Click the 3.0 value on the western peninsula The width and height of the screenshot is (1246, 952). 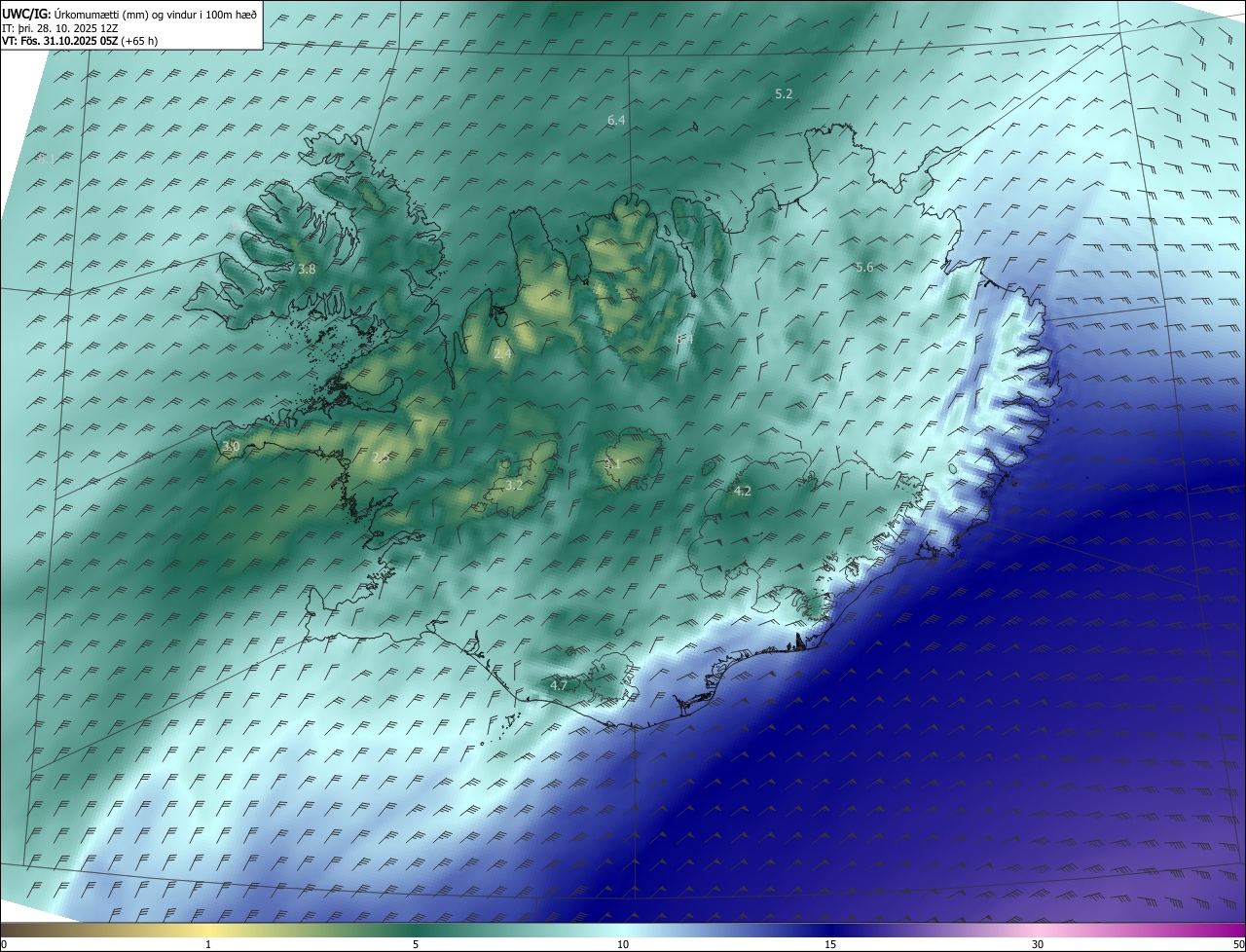coord(231,446)
